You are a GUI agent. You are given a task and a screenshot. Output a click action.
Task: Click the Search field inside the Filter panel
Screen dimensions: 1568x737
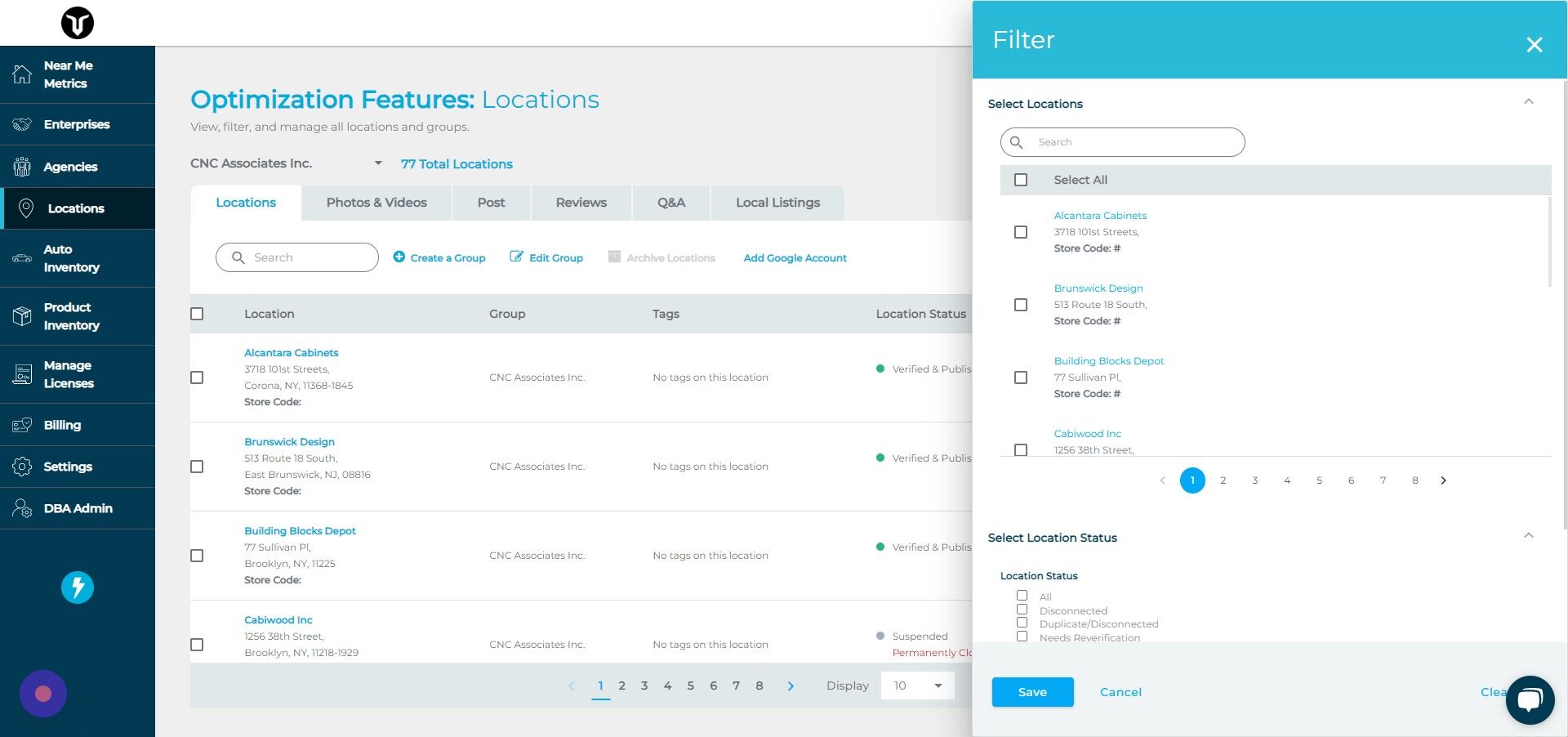pos(1122,141)
